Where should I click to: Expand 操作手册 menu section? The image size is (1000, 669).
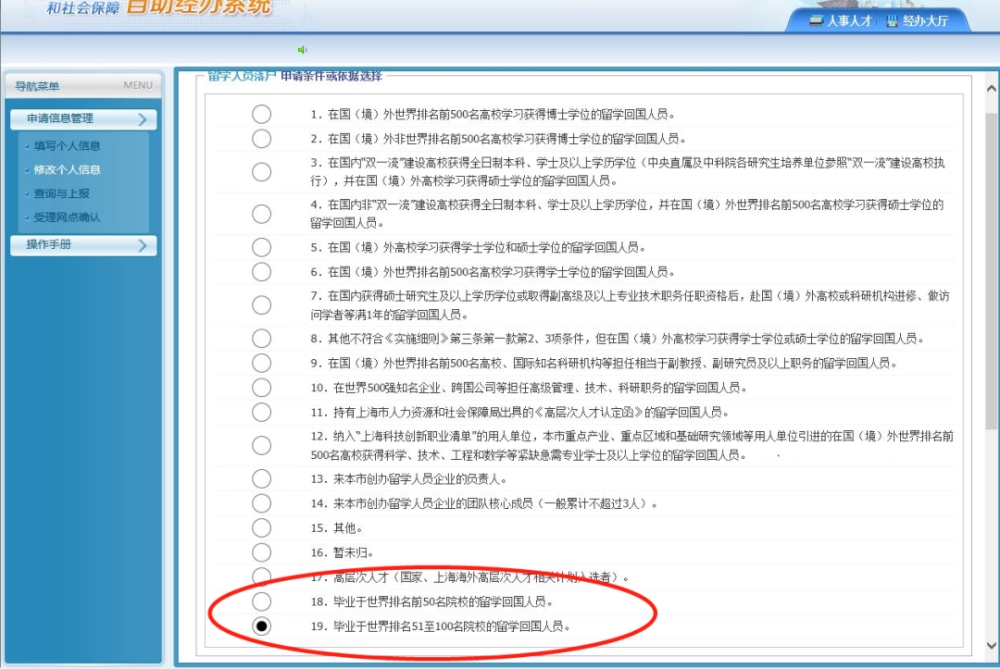pos(84,245)
